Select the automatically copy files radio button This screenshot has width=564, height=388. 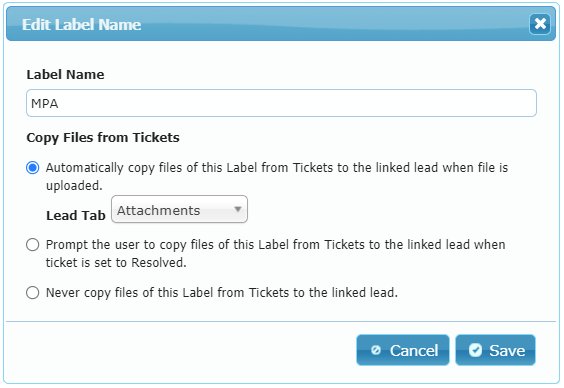coord(33,168)
